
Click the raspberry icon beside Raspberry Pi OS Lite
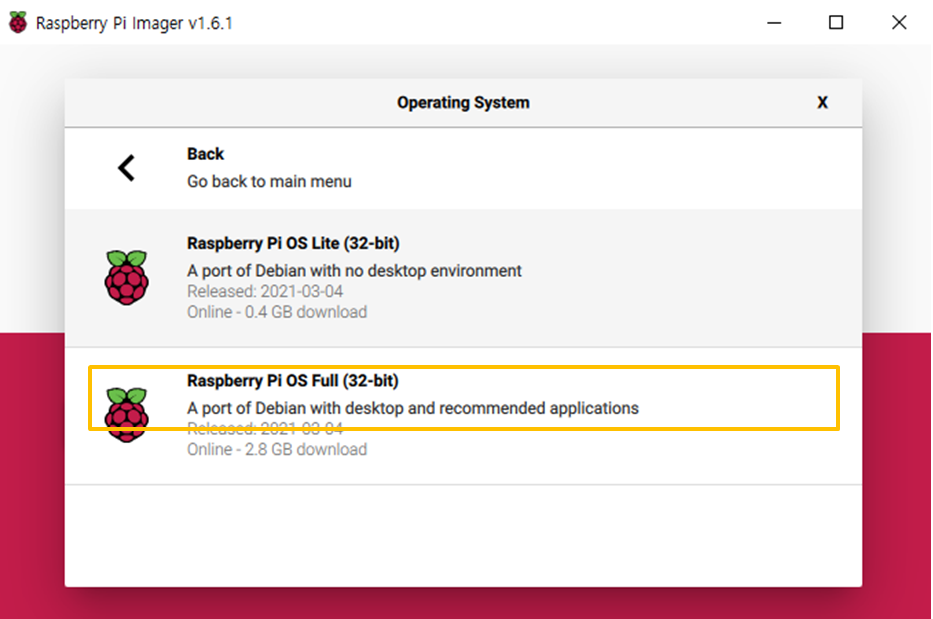[127, 277]
